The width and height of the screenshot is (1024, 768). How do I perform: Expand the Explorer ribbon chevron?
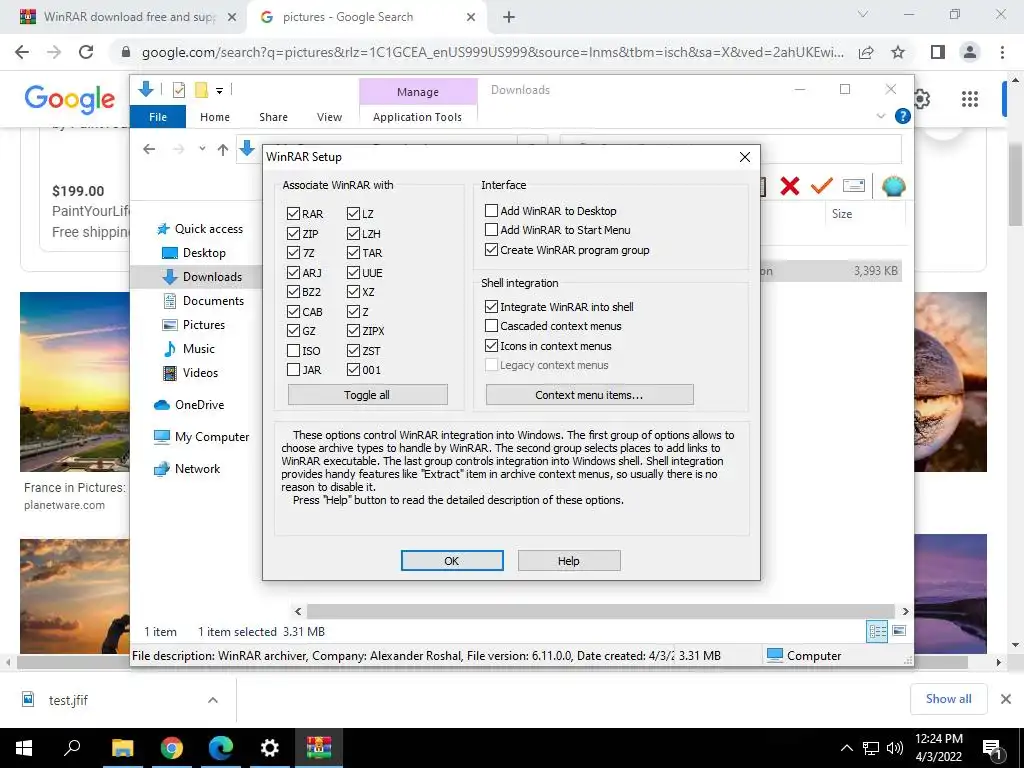881,116
